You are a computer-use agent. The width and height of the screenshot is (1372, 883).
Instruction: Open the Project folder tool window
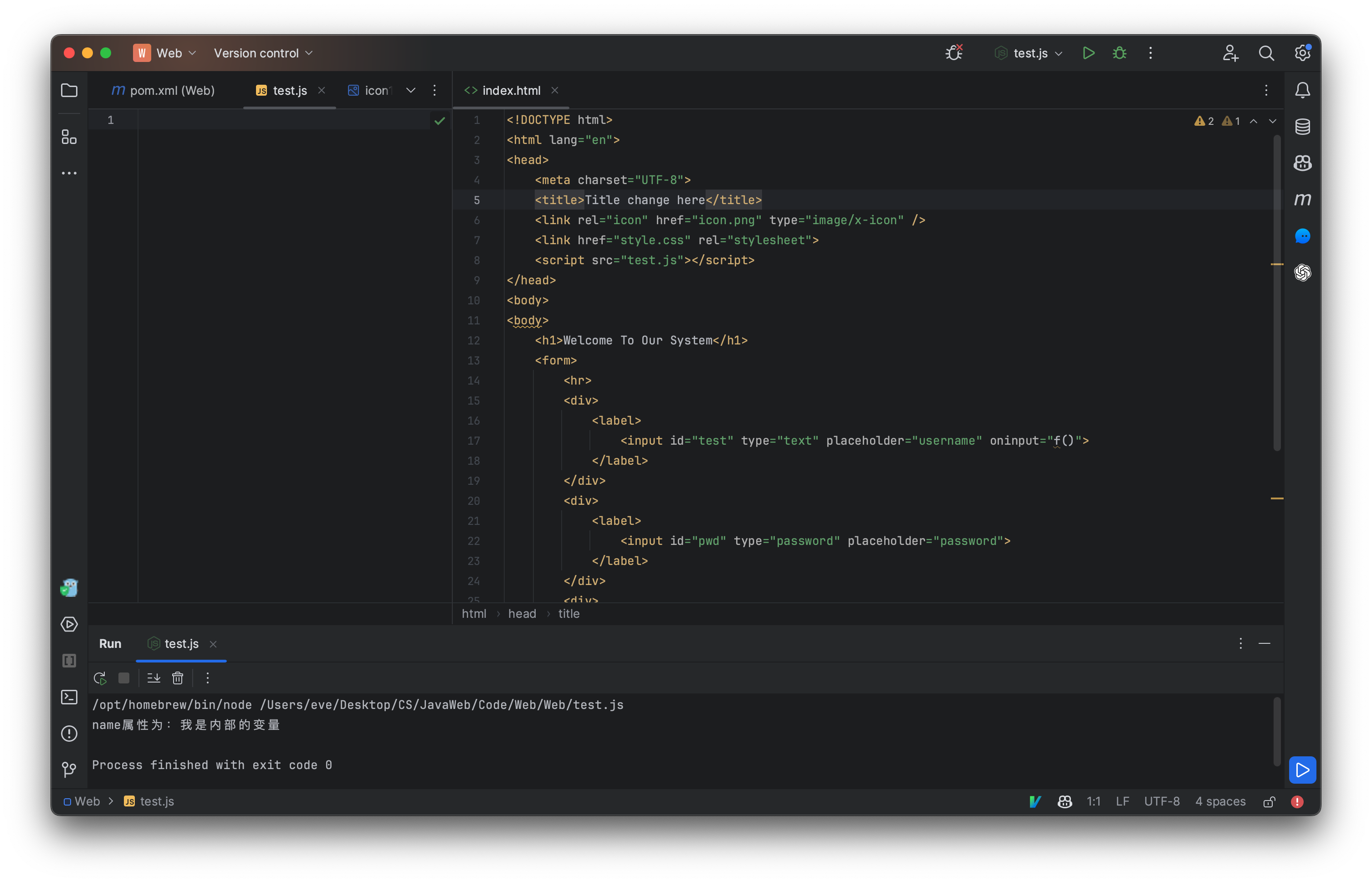[x=69, y=90]
